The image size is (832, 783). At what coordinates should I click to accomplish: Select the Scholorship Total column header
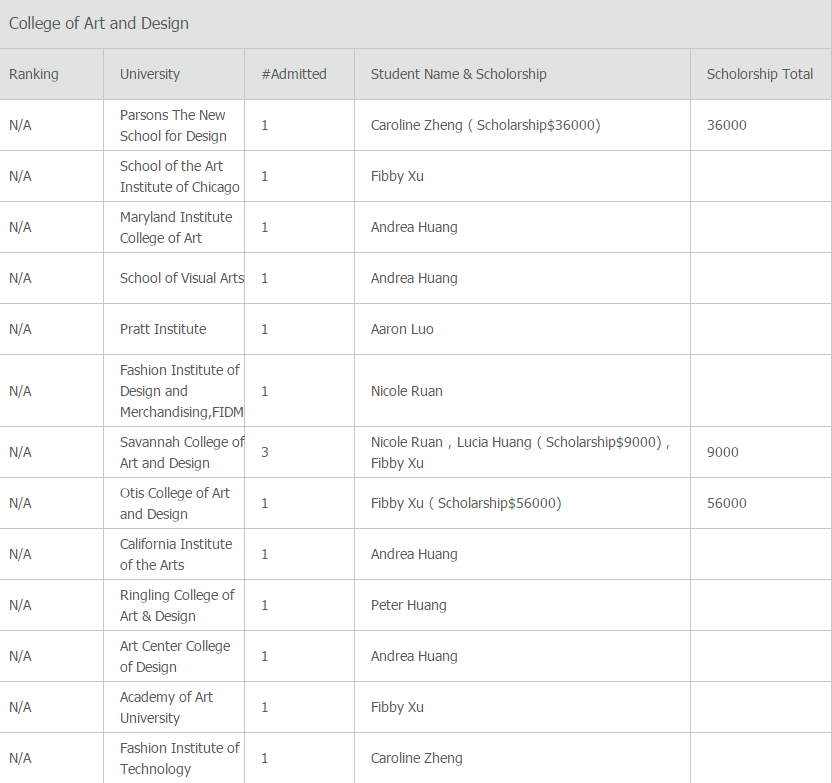[x=760, y=74]
